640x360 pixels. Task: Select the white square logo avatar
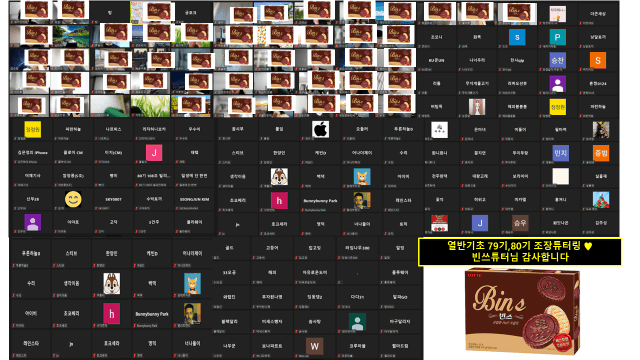point(439,130)
